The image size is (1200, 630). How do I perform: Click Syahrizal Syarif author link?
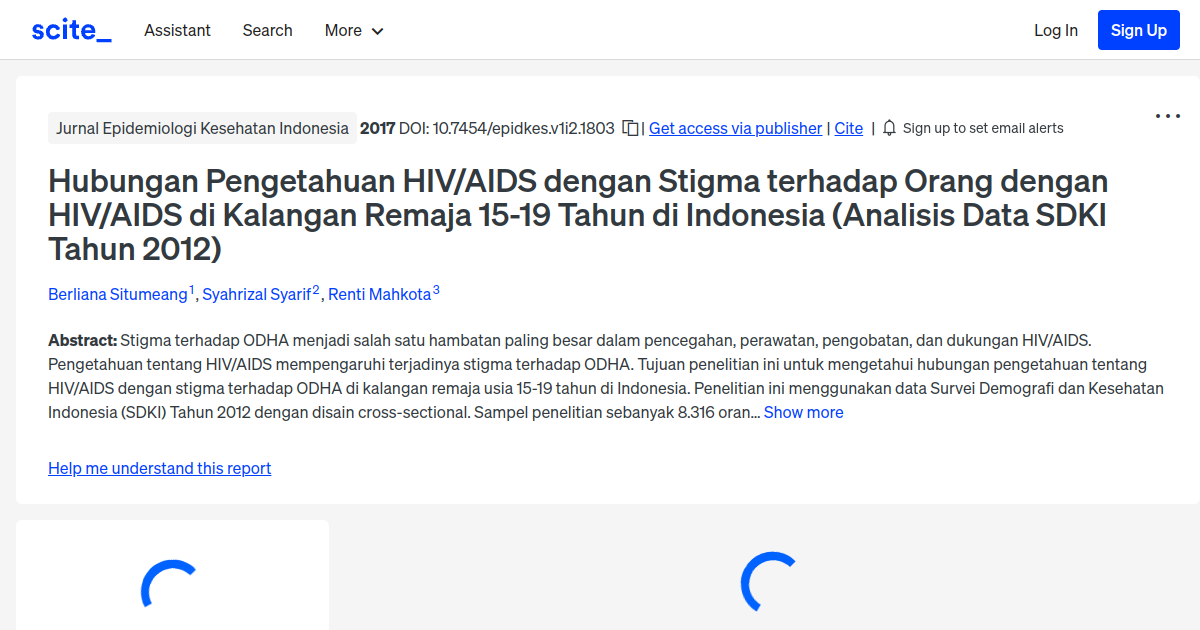258,294
